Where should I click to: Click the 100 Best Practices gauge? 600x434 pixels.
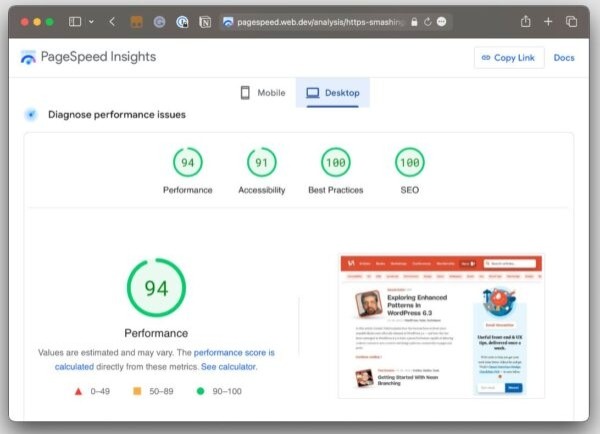tap(336, 162)
